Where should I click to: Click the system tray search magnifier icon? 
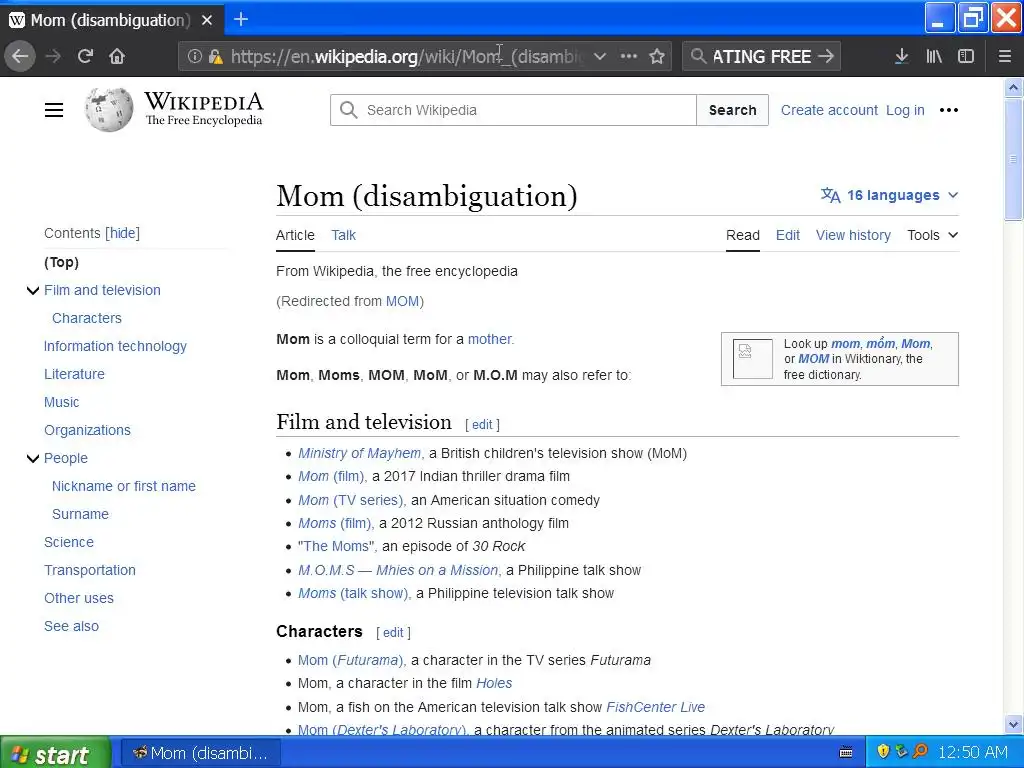[920, 752]
